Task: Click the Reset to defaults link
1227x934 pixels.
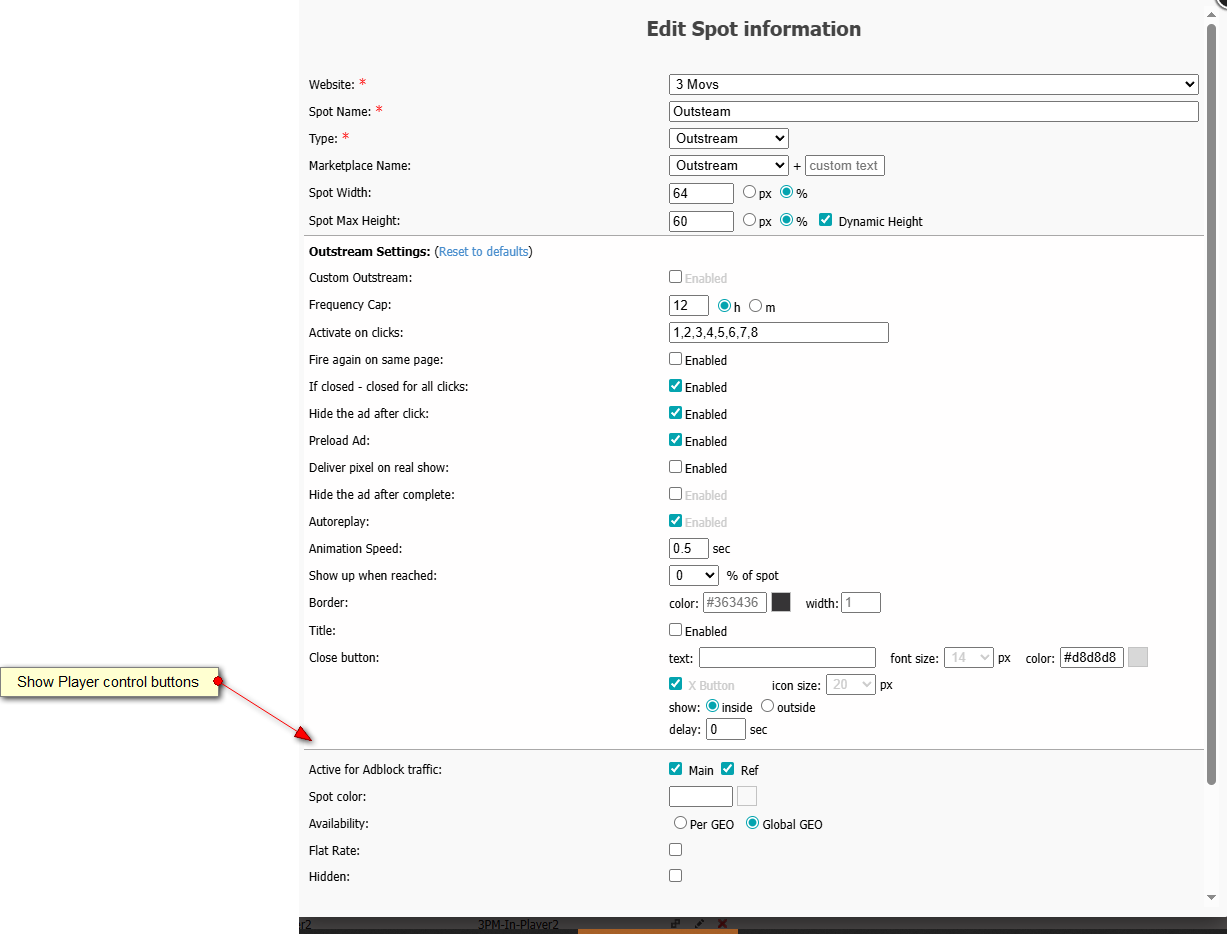Action: point(483,252)
